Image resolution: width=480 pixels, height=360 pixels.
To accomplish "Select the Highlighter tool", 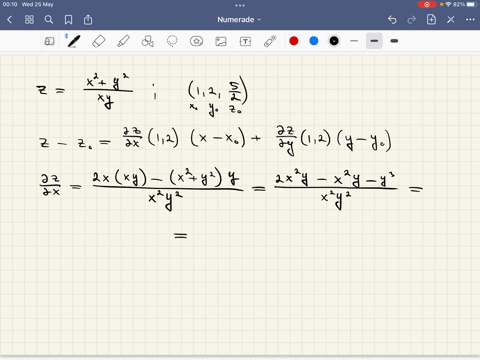I will click(x=123, y=41).
